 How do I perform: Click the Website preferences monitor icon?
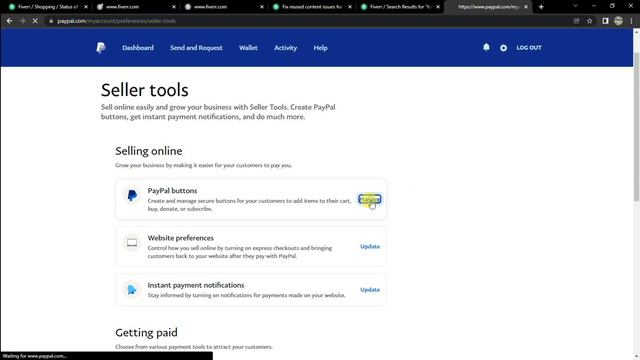click(x=132, y=242)
